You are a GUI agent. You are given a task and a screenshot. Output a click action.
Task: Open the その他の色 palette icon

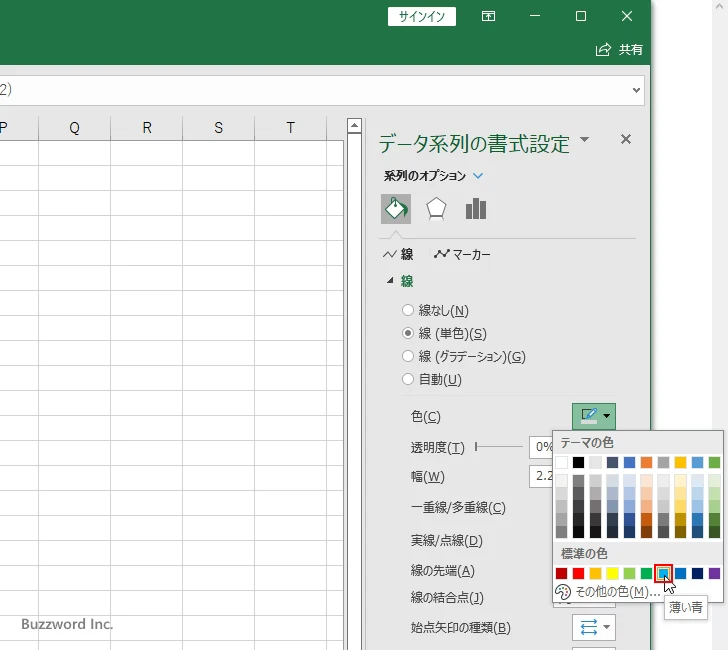[563, 592]
